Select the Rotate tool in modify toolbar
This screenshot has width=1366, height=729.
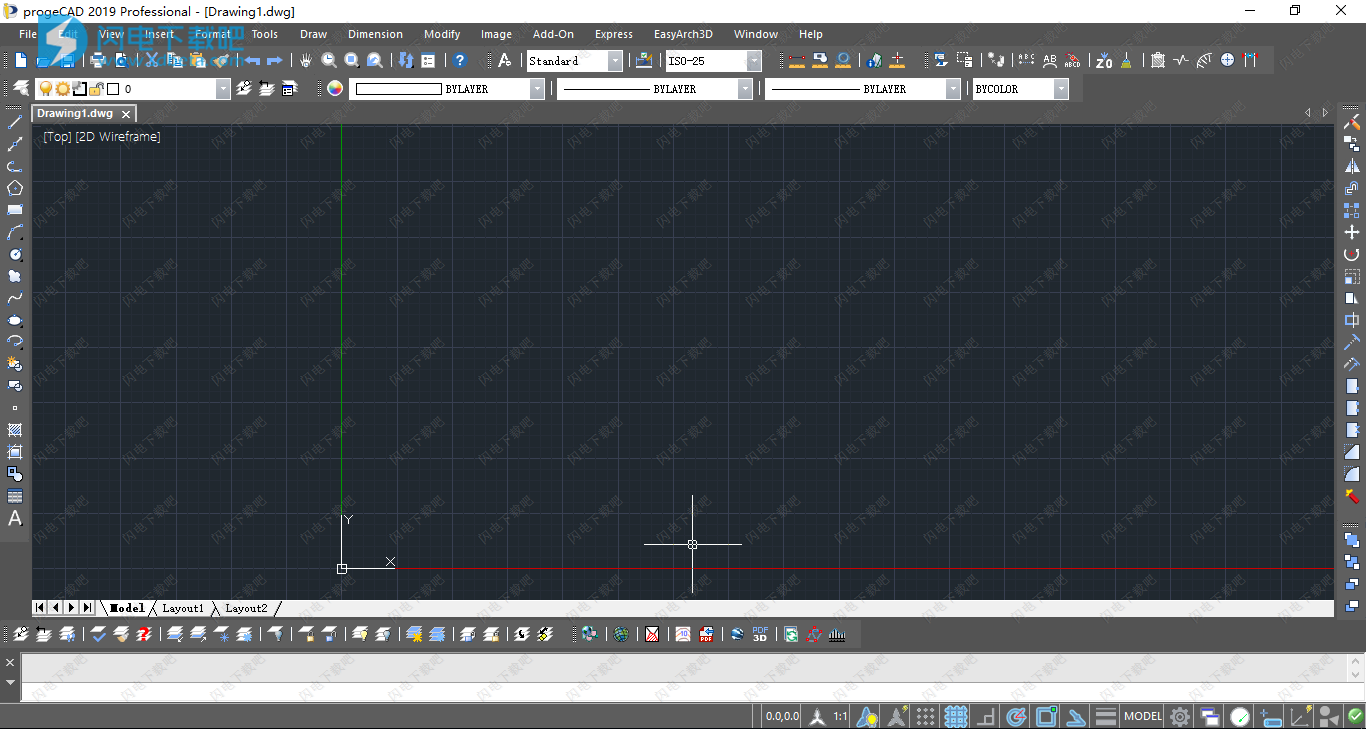point(1352,254)
